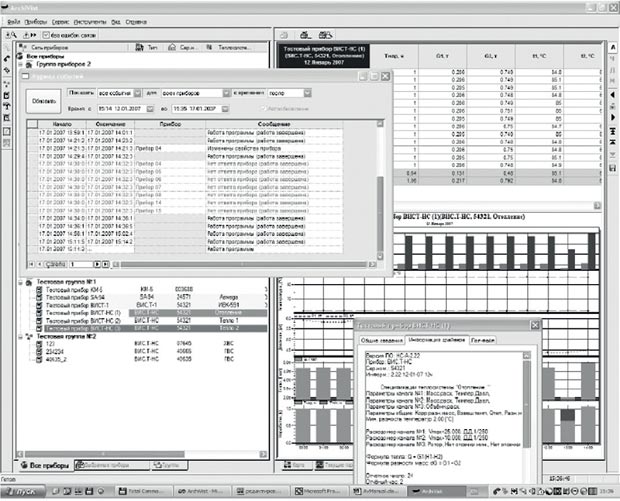620x501 pixels.
Task: Open the Файл menu
Action: 14,22
